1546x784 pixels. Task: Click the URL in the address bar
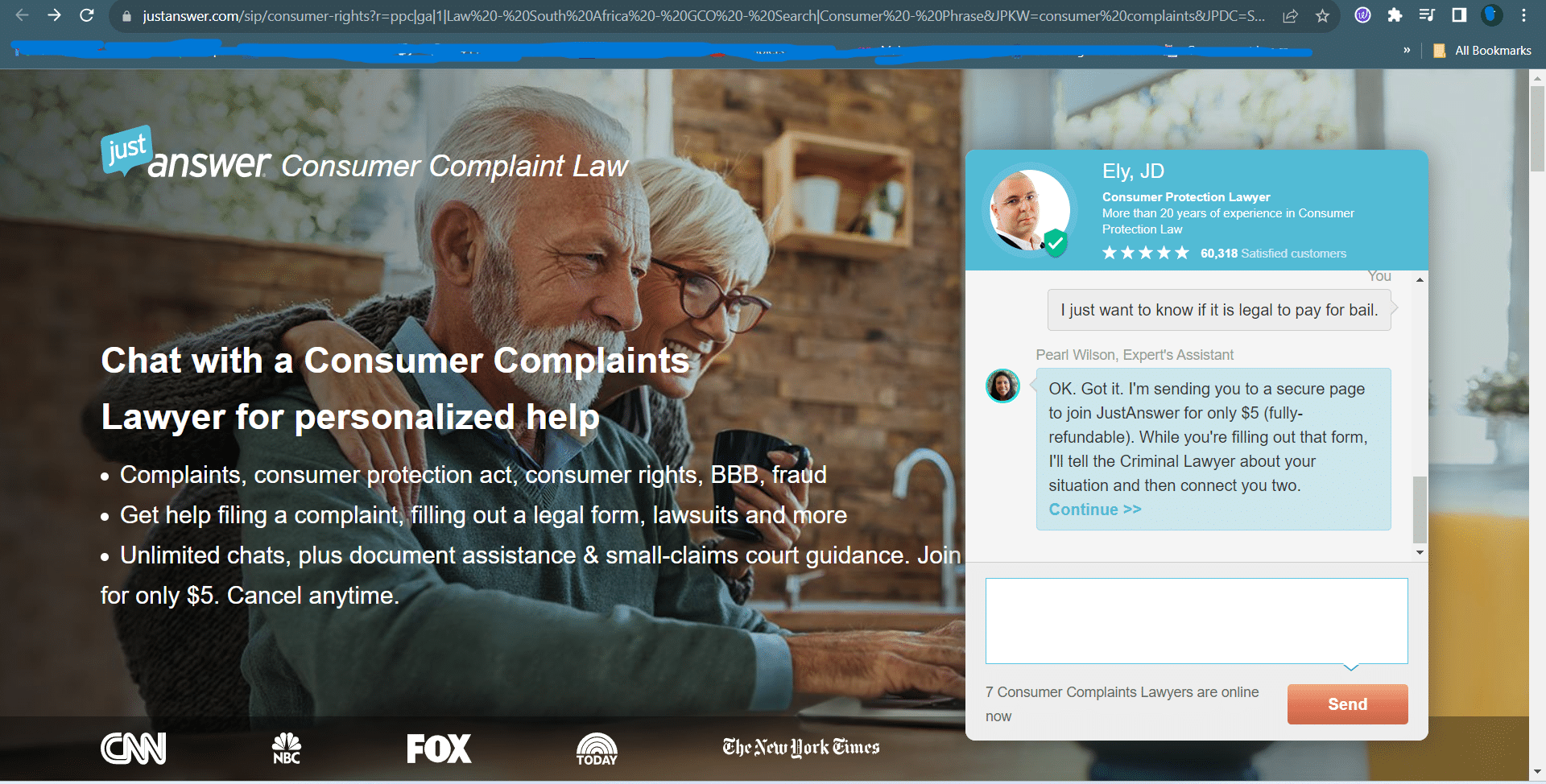[x=703, y=16]
